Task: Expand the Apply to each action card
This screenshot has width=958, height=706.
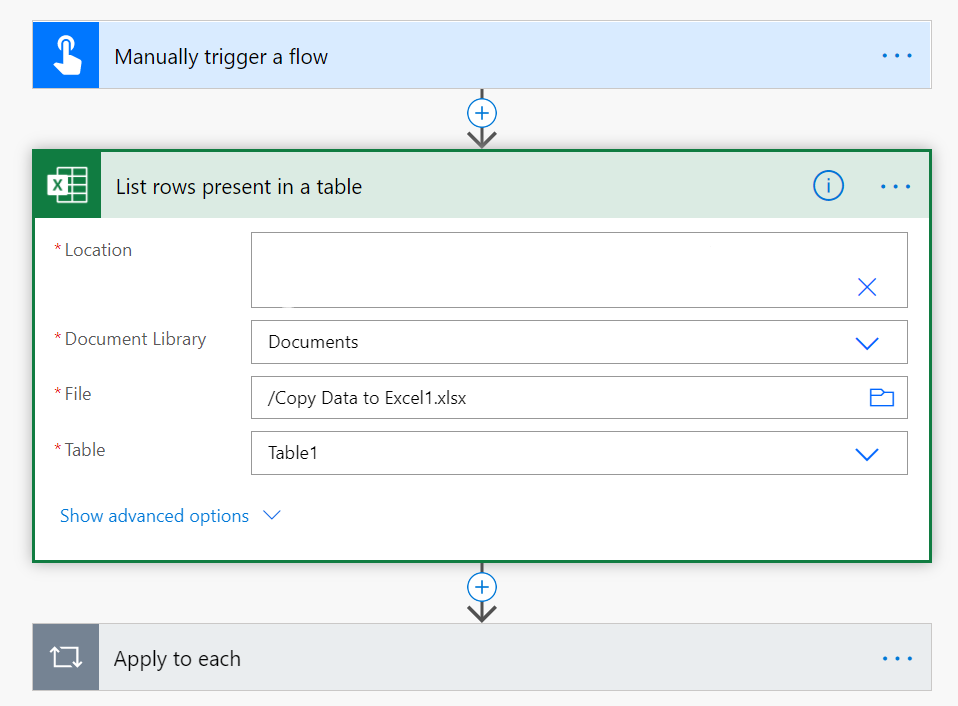Action: pyautogui.click(x=482, y=657)
